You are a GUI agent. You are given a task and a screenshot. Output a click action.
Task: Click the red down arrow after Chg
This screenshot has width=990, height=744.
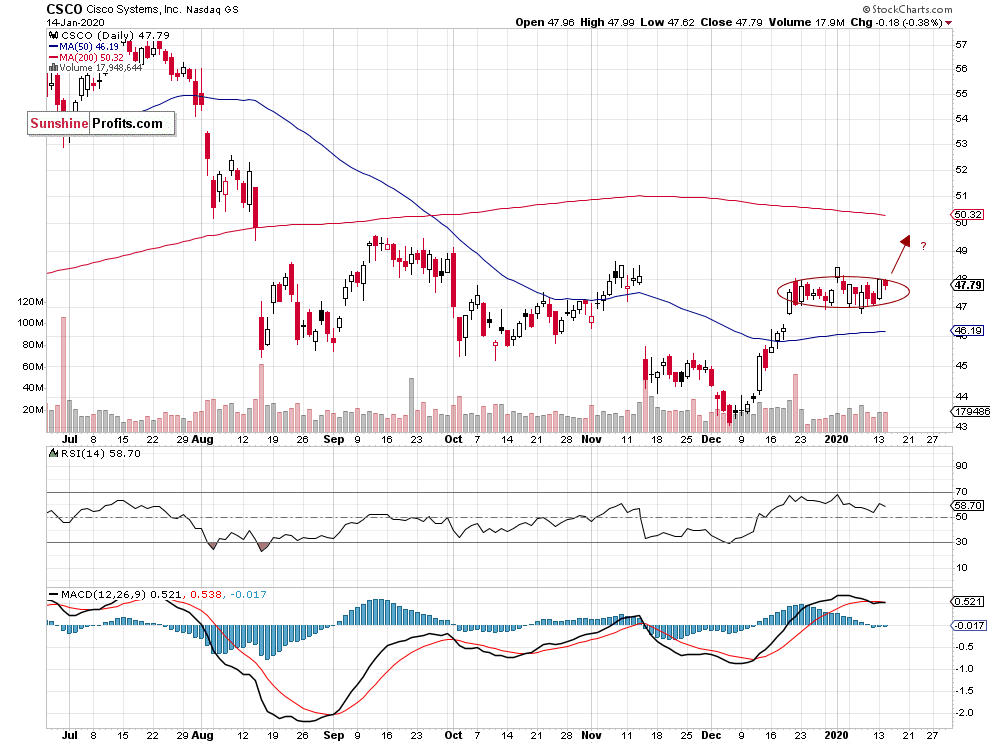949,23
